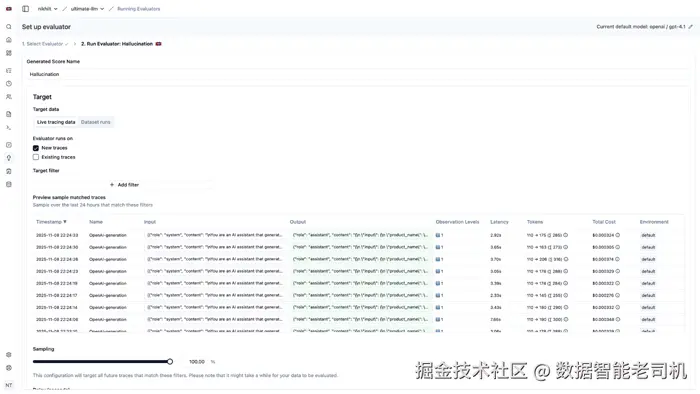Open search from the sidebar magnifier icon
Image resolution: width=700 pixels, height=394 pixels.
coord(8,27)
